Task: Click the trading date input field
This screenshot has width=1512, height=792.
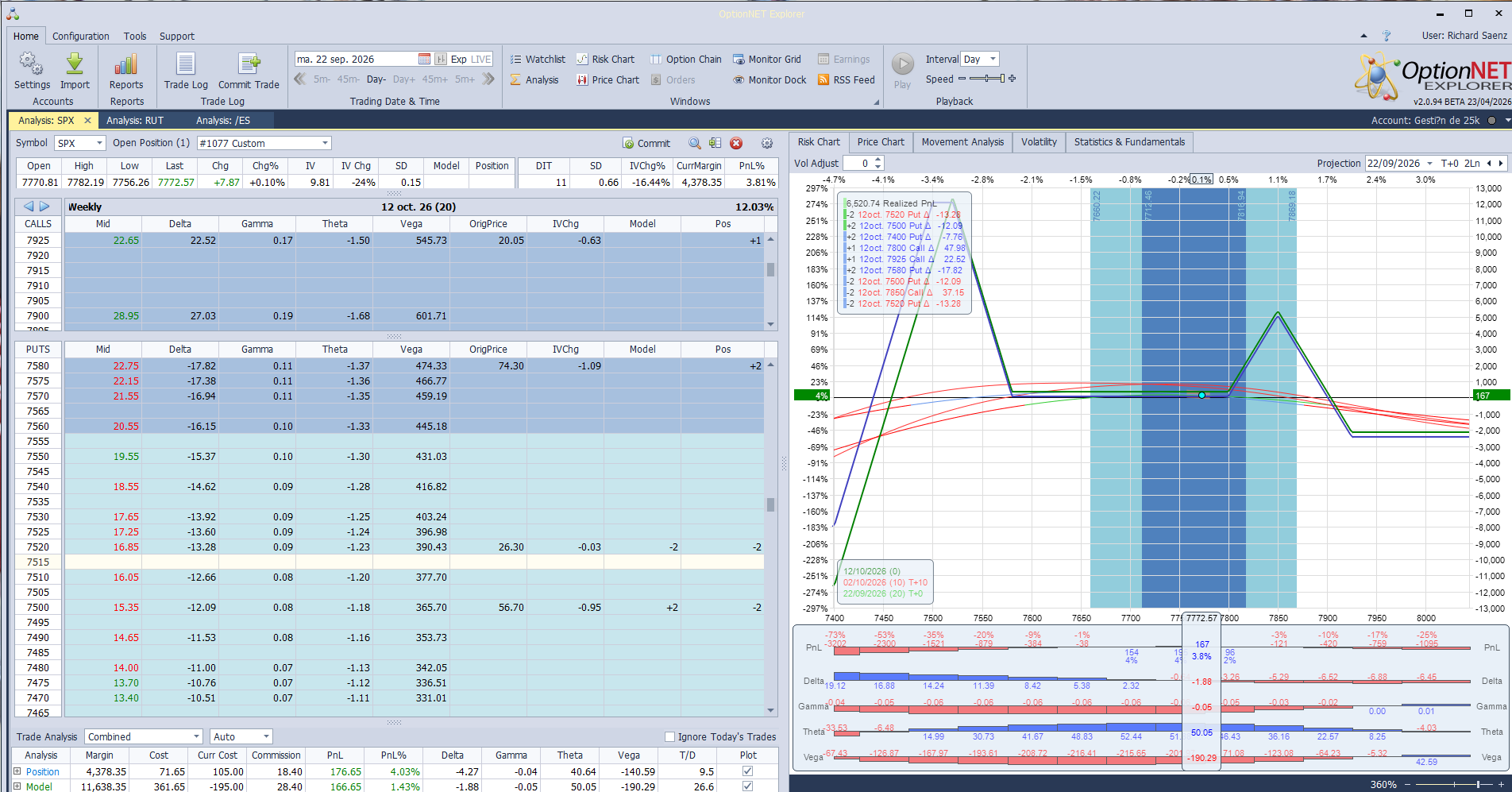Action: click(x=356, y=59)
